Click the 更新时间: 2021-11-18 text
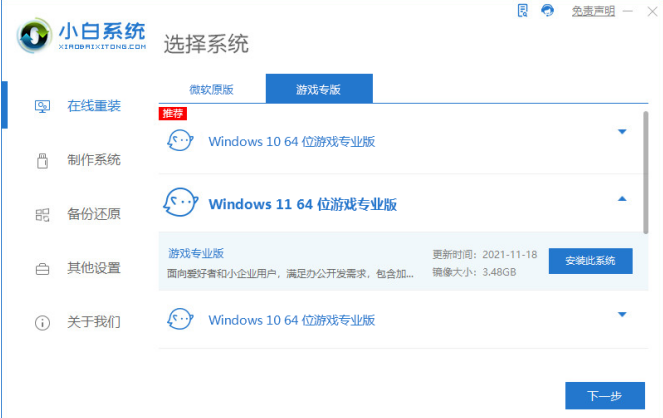Viewport: 663px width, 418px height. [x=485, y=254]
